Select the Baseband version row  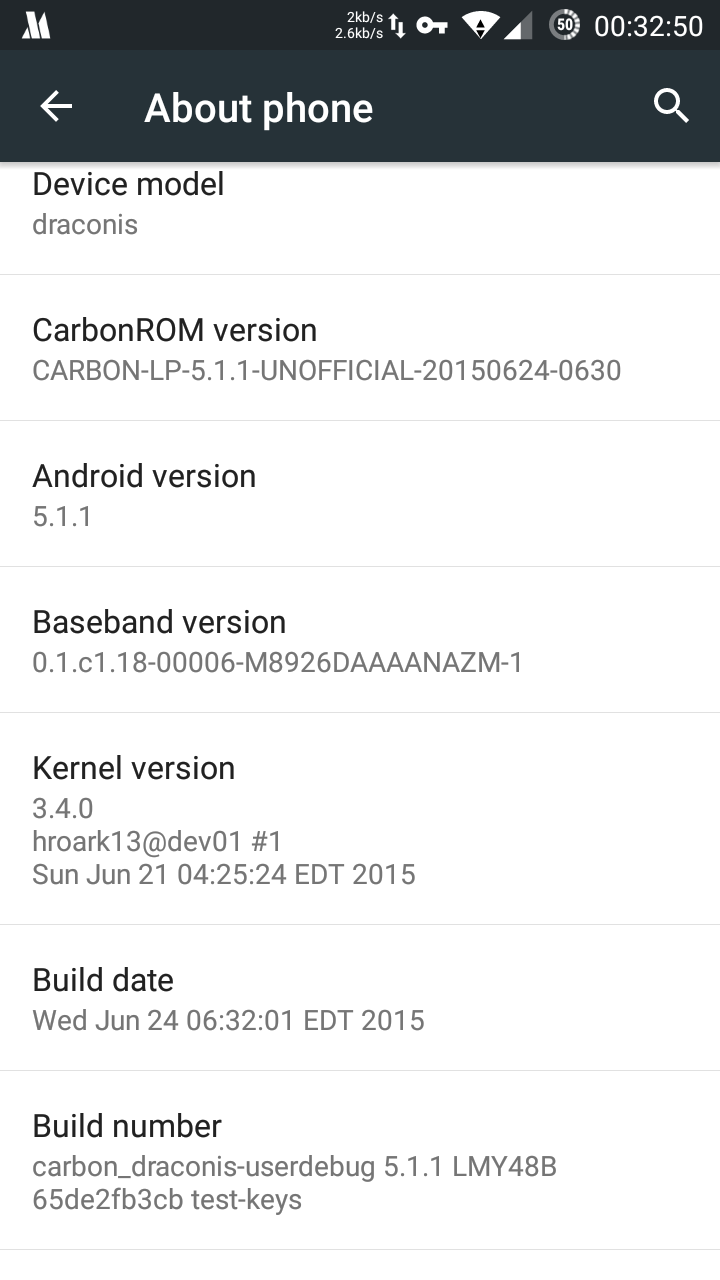360,641
